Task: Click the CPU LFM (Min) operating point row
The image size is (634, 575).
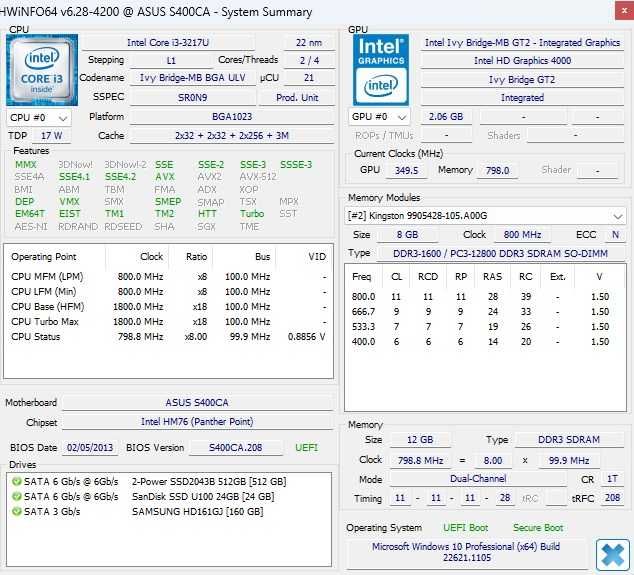Action: [x=169, y=292]
